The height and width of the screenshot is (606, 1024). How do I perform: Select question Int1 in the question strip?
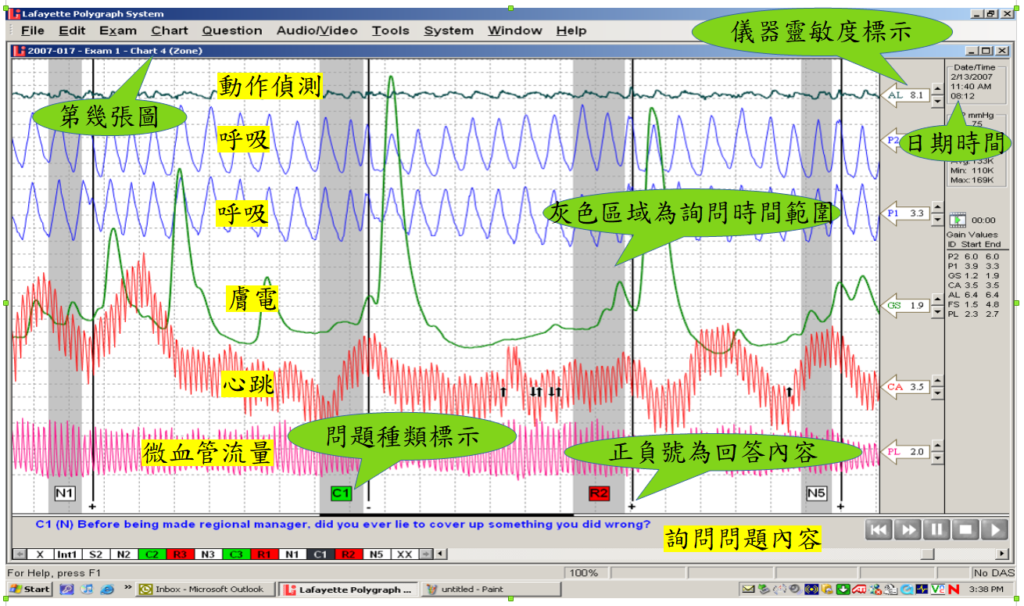(67, 554)
